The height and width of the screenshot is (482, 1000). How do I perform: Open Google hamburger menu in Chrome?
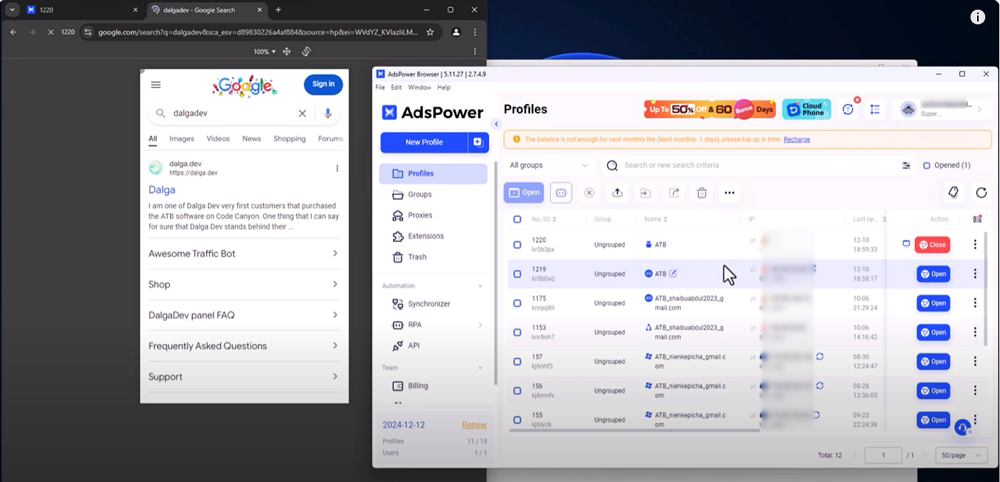[156, 85]
